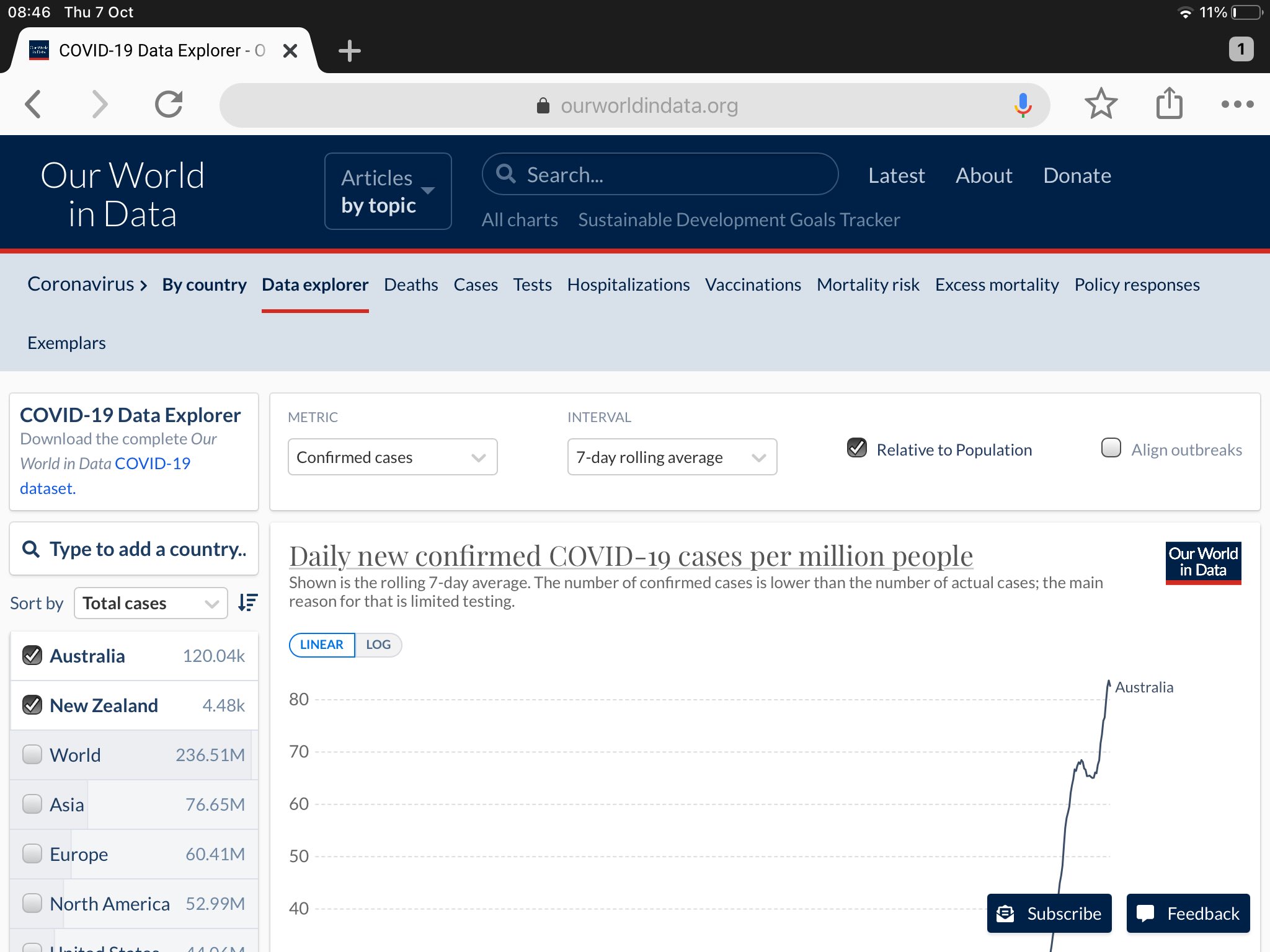This screenshot has height=952, width=1270.
Task: Click the Australia line label on chart
Action: (x=1143, y=687)
